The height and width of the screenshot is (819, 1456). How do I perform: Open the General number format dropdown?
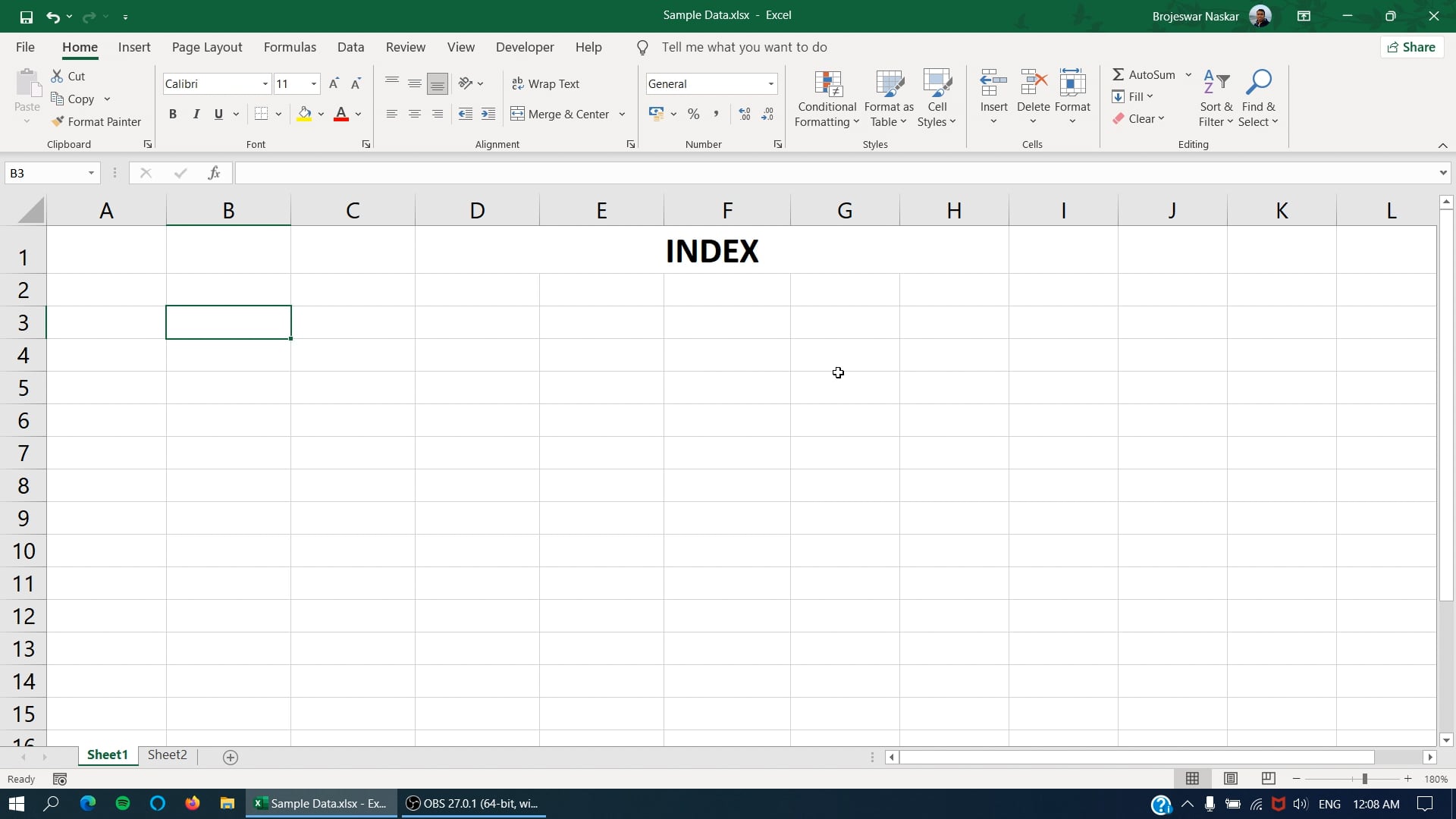(771, 83)
